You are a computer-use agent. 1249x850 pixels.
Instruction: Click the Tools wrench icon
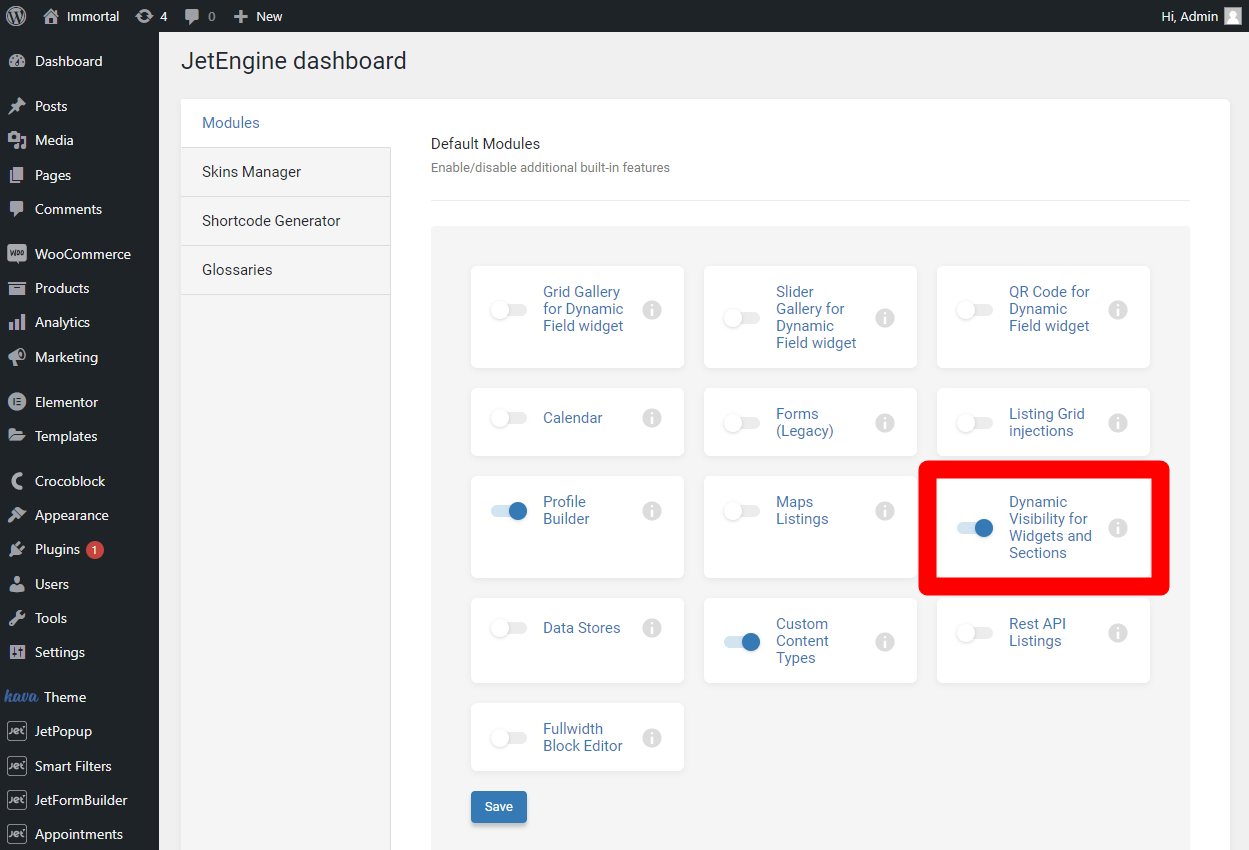17,618
